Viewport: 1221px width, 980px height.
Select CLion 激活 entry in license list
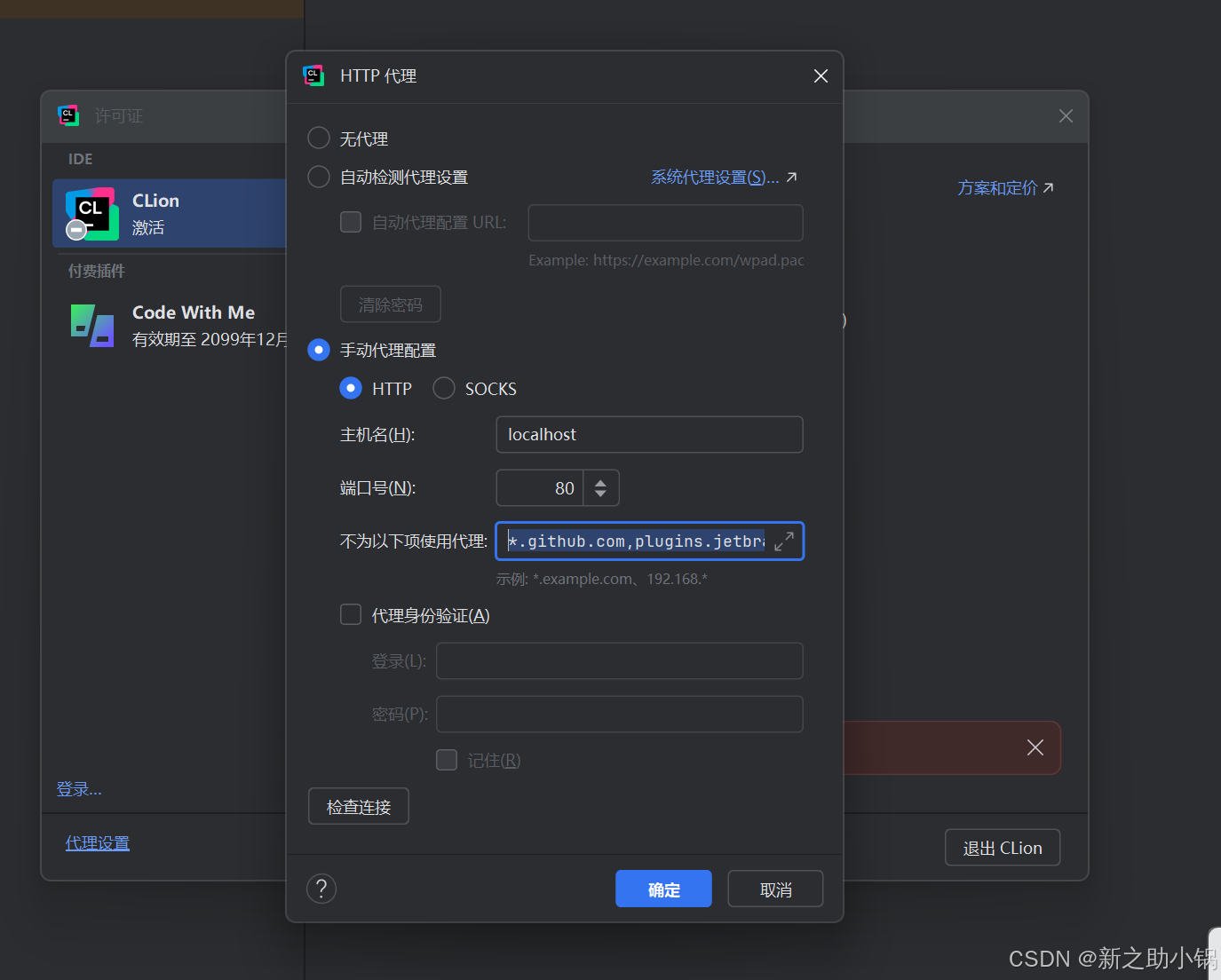click(170, 213)
